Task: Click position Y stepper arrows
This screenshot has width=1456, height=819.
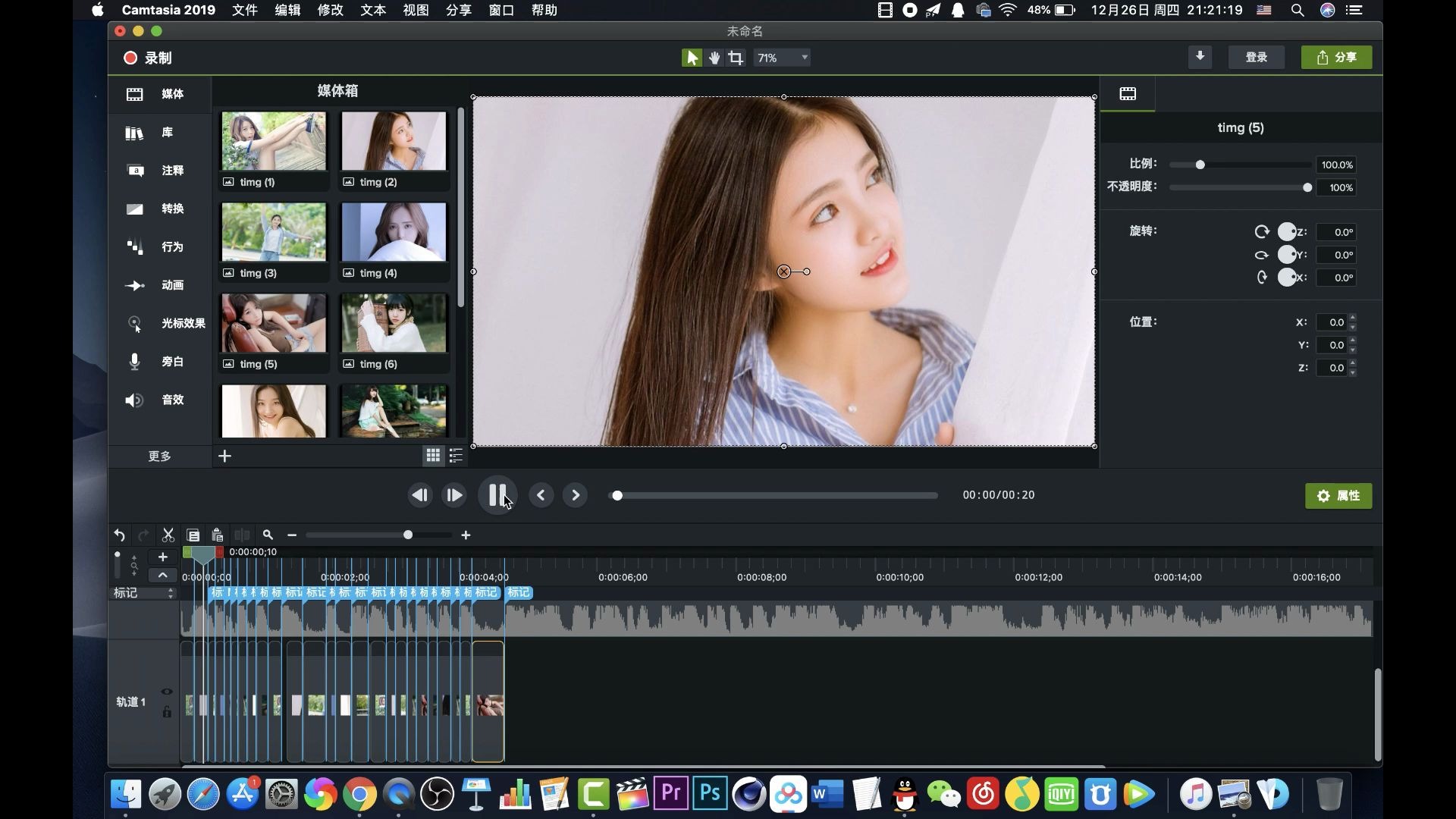Action: point(1353,345)
